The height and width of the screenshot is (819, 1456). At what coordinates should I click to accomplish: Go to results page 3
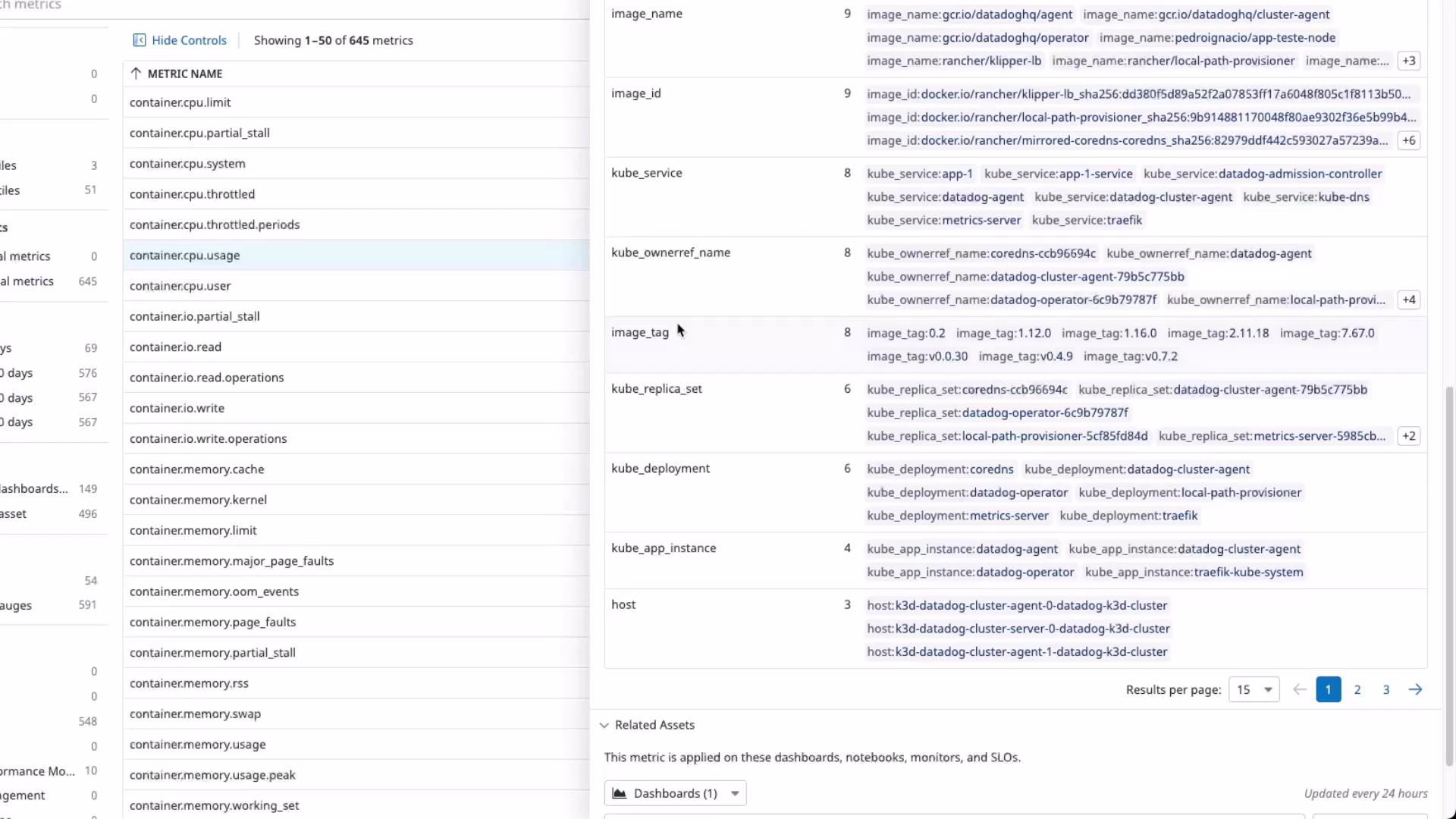click(x=1386, y=689)
